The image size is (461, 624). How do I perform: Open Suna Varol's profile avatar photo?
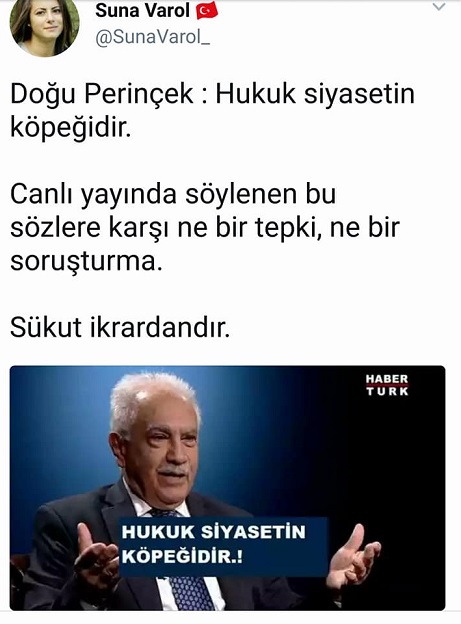pyautogui.click(x=44, y=26)
